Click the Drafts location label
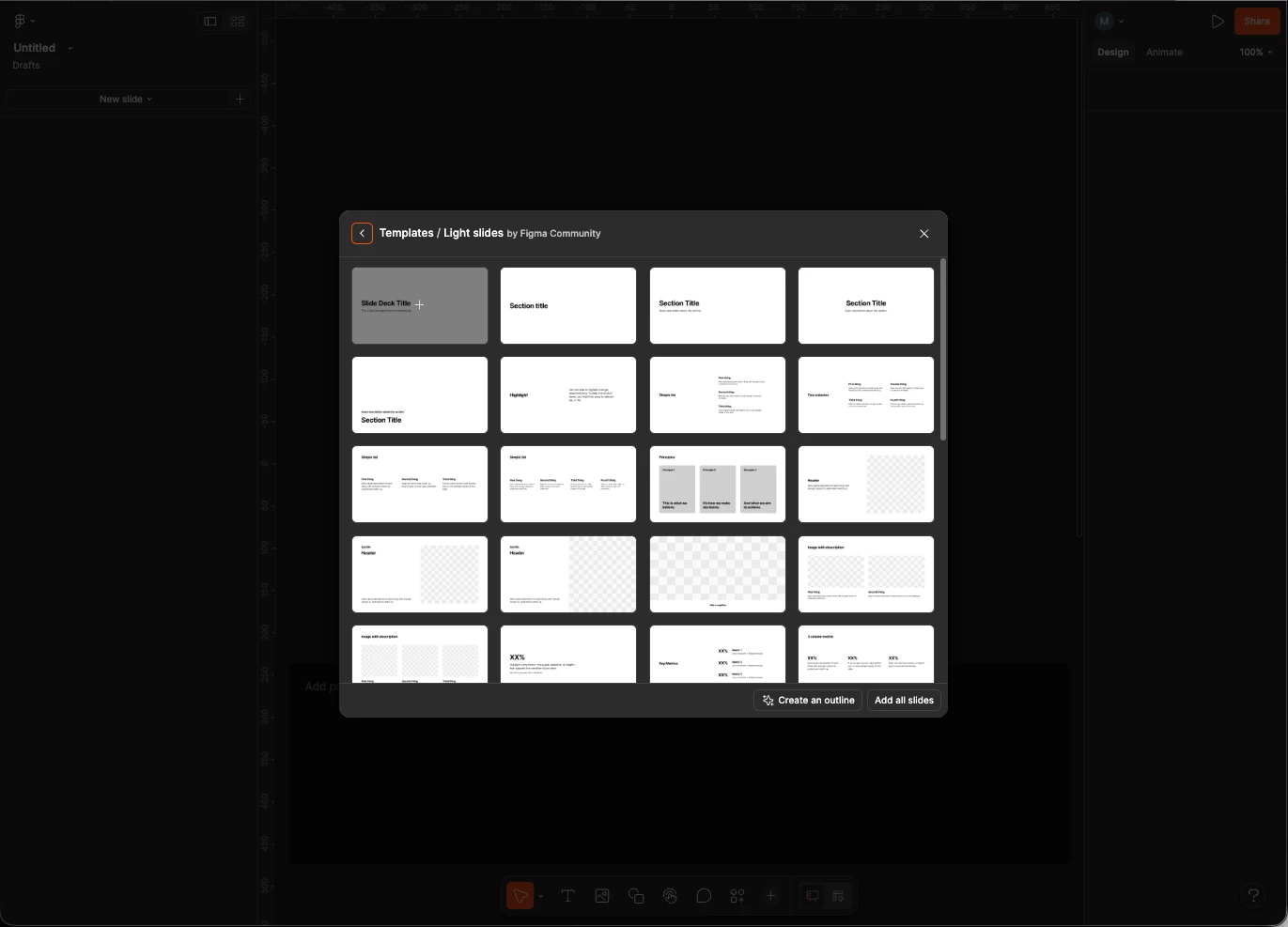Screen dimensions: 1288x927 [x=26, y=66]
